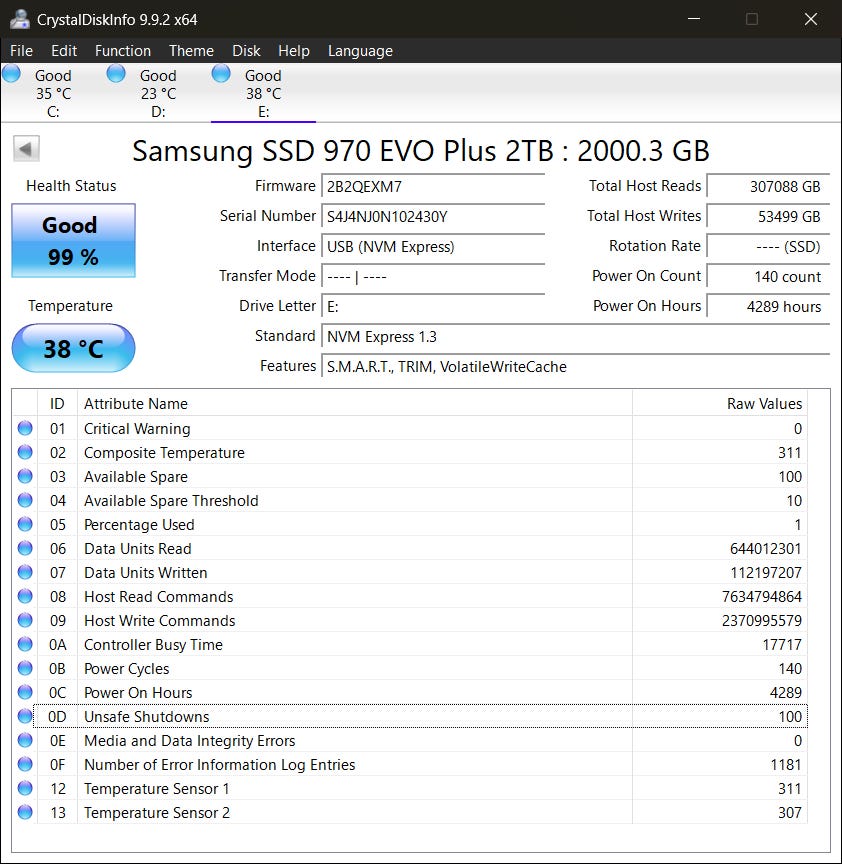Click the Total Host Reads value 307088 GB
842x864 pixels.
pyautogui.click(x=769, y=186)
